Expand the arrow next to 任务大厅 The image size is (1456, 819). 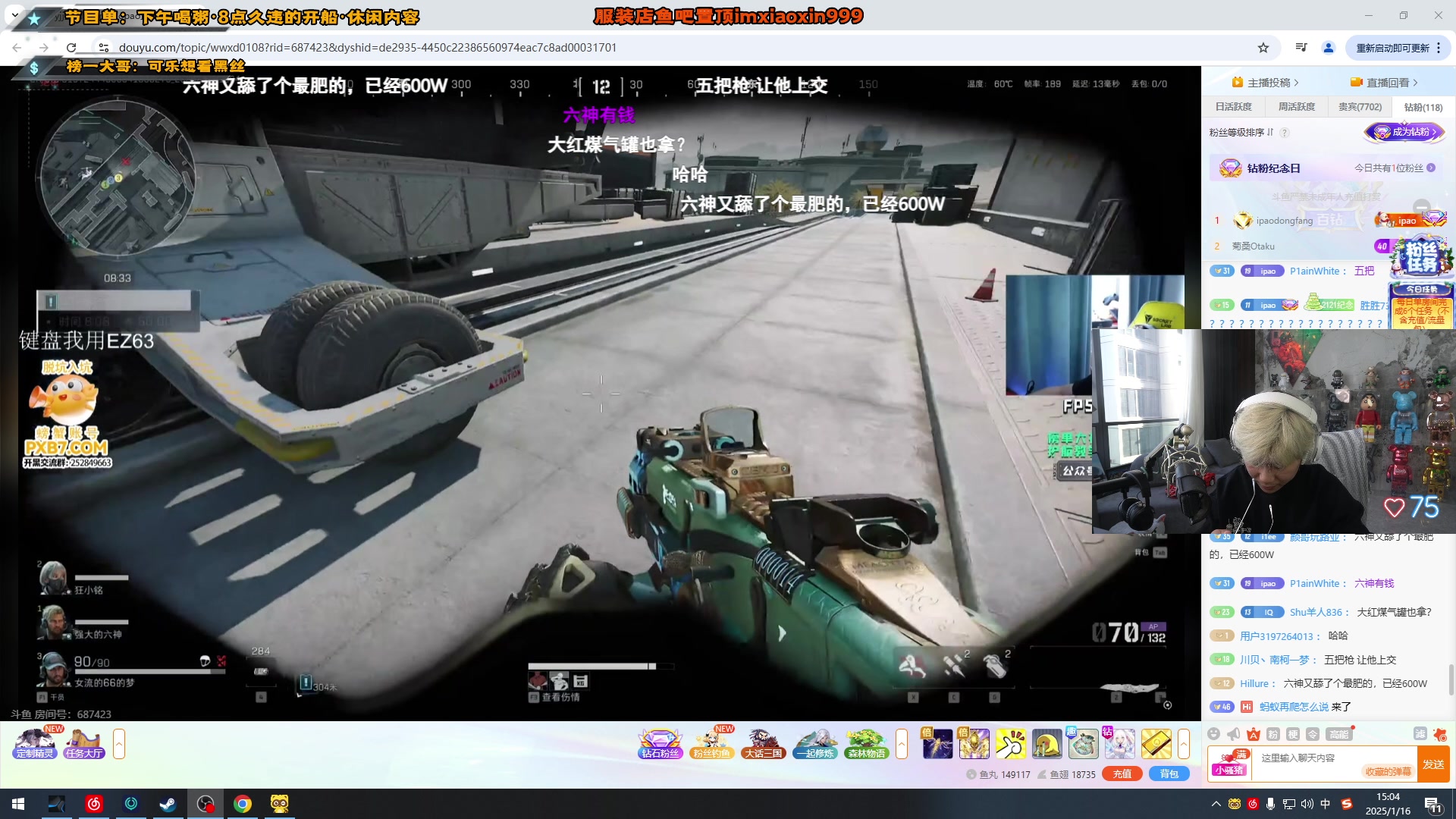119,744
